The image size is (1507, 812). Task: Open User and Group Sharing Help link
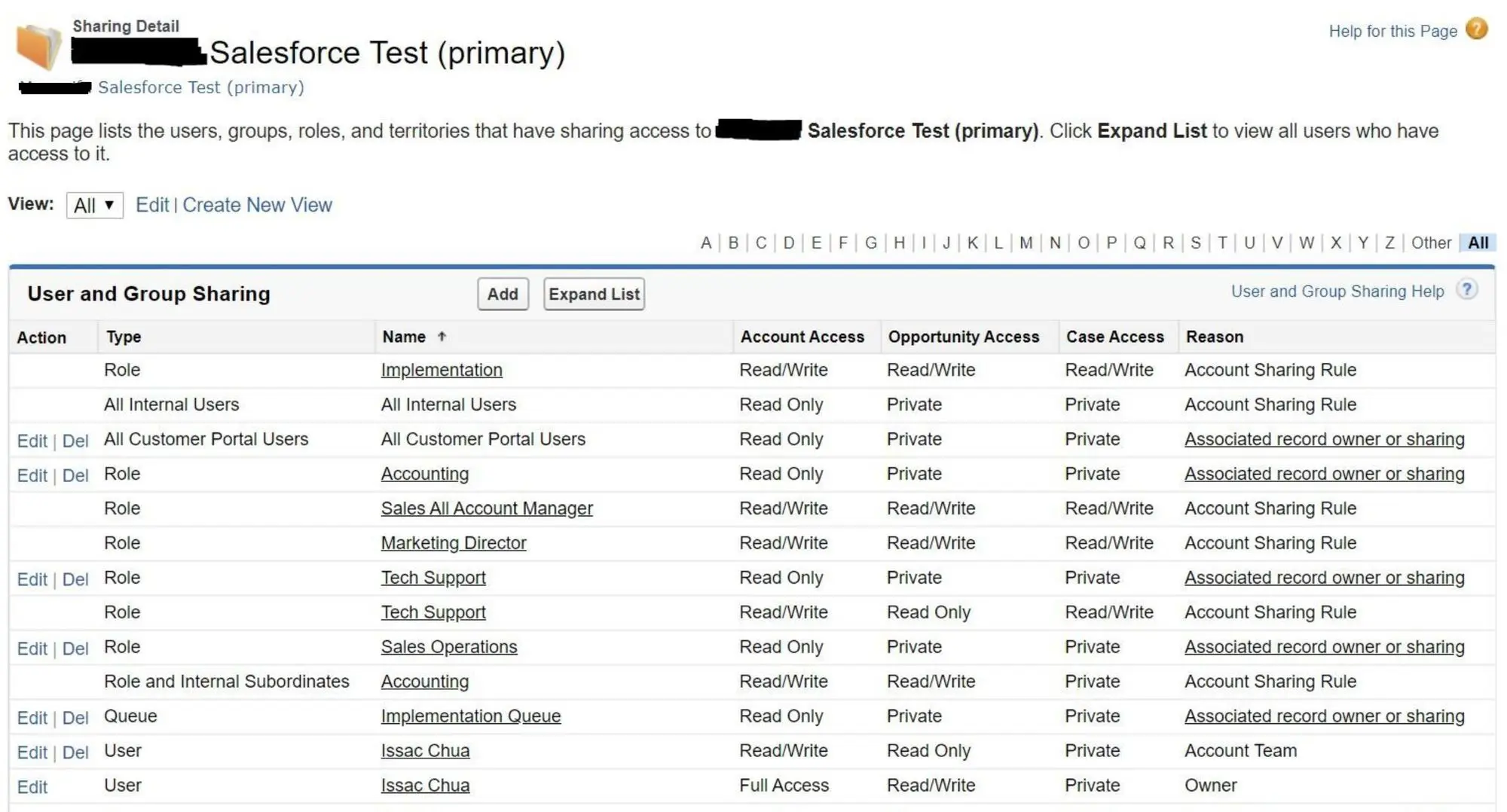(x=1337, y=291)
